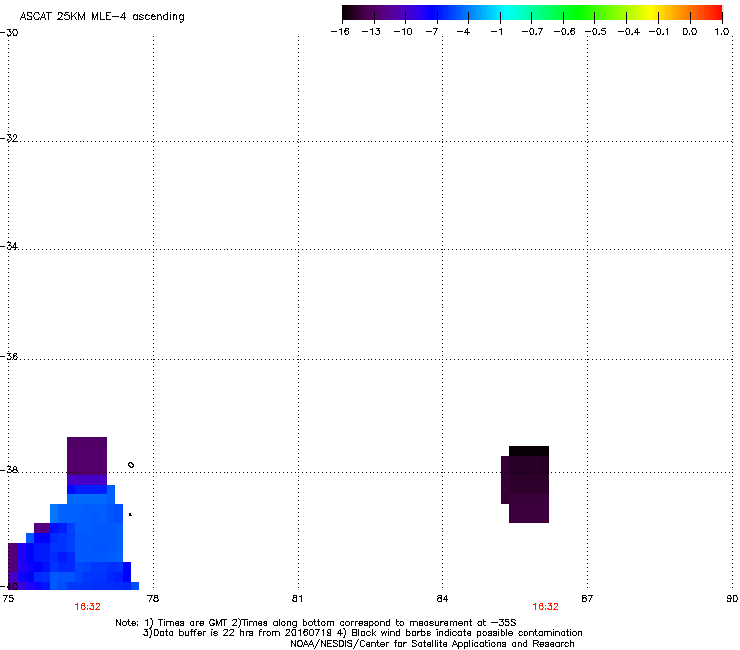Viewport: 740px width, 650px height.
Task: Click the -4 colorbar label
Action: [x=463, y=32]
